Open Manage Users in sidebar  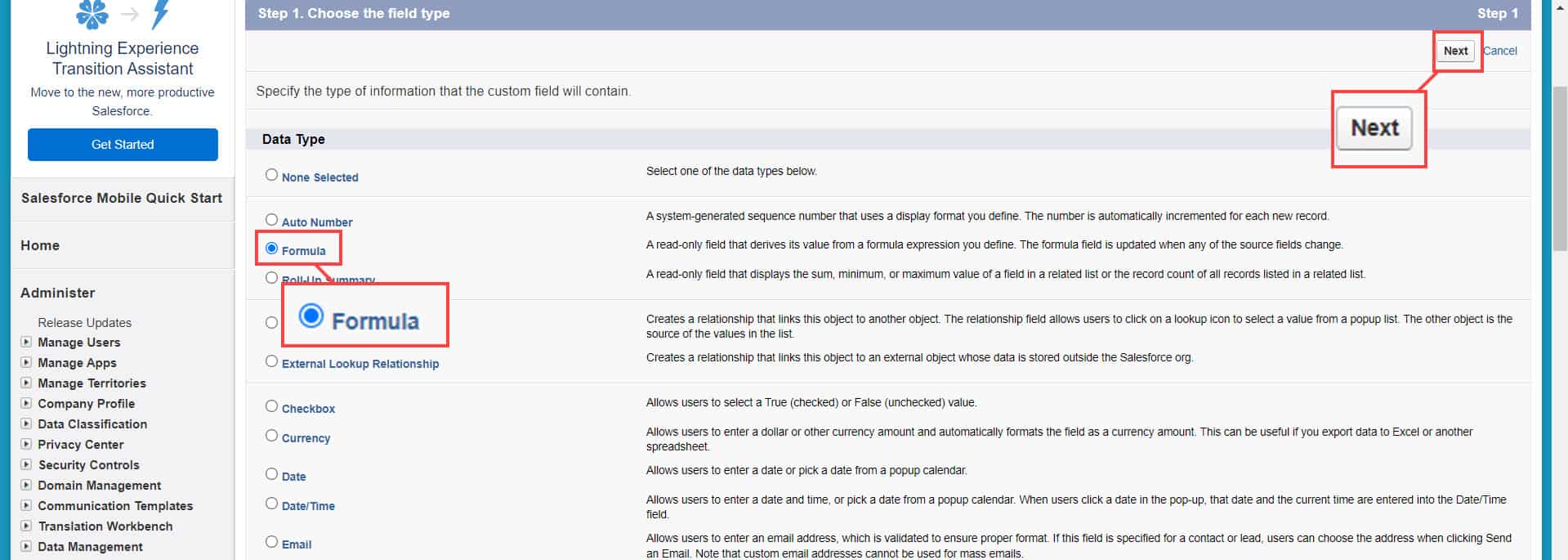[78, 343]
